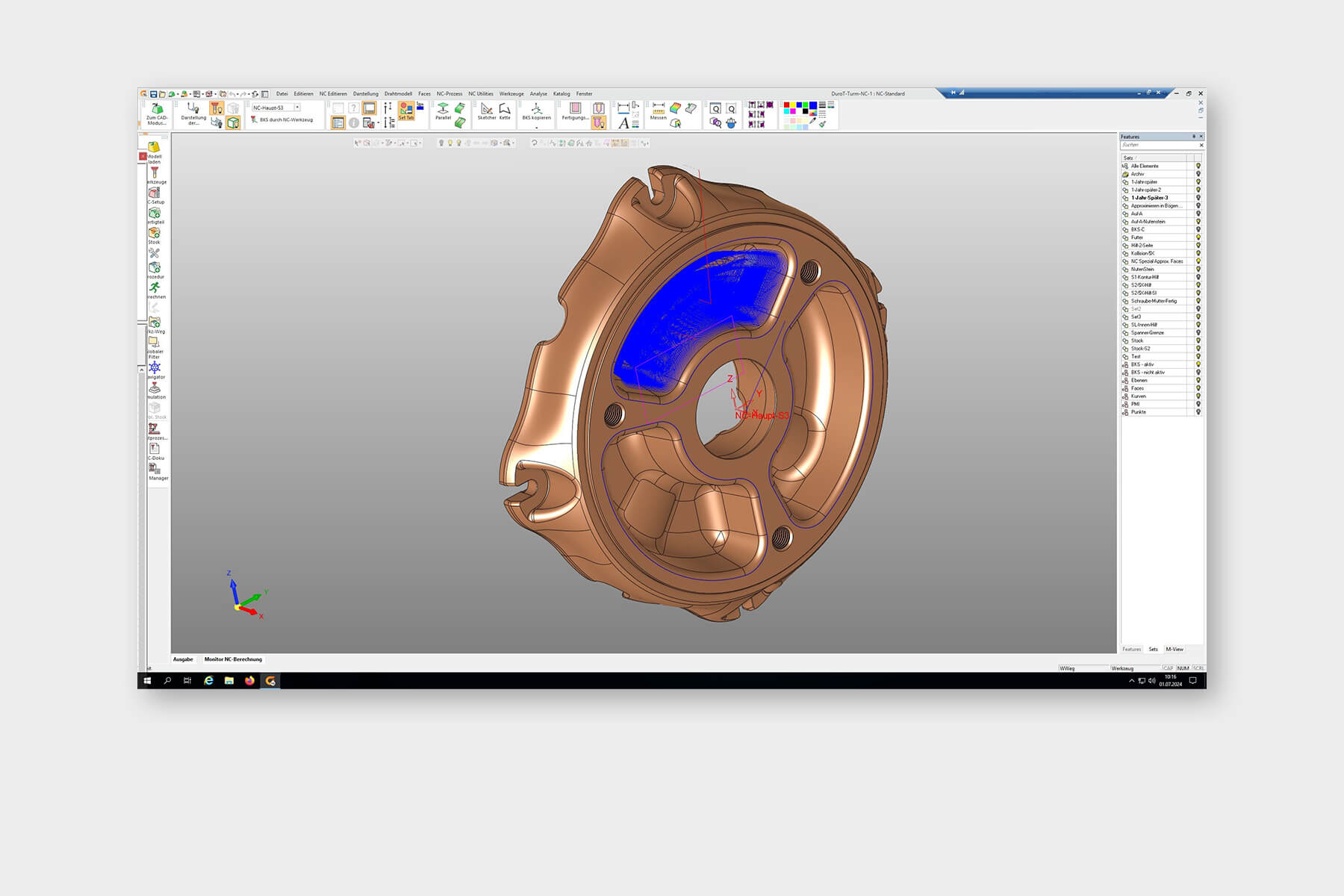The image size is (1344, 896).
Task: Pick the yellow color swatch
Action: tap(792, 105)
